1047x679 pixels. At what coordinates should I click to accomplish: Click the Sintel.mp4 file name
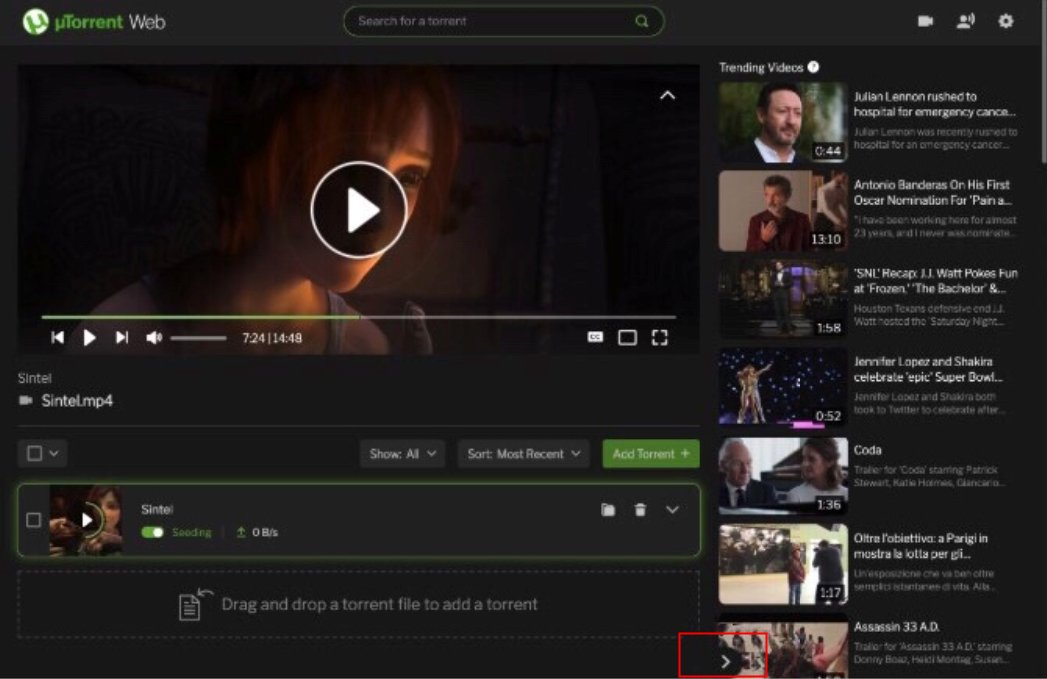[77, 401]
